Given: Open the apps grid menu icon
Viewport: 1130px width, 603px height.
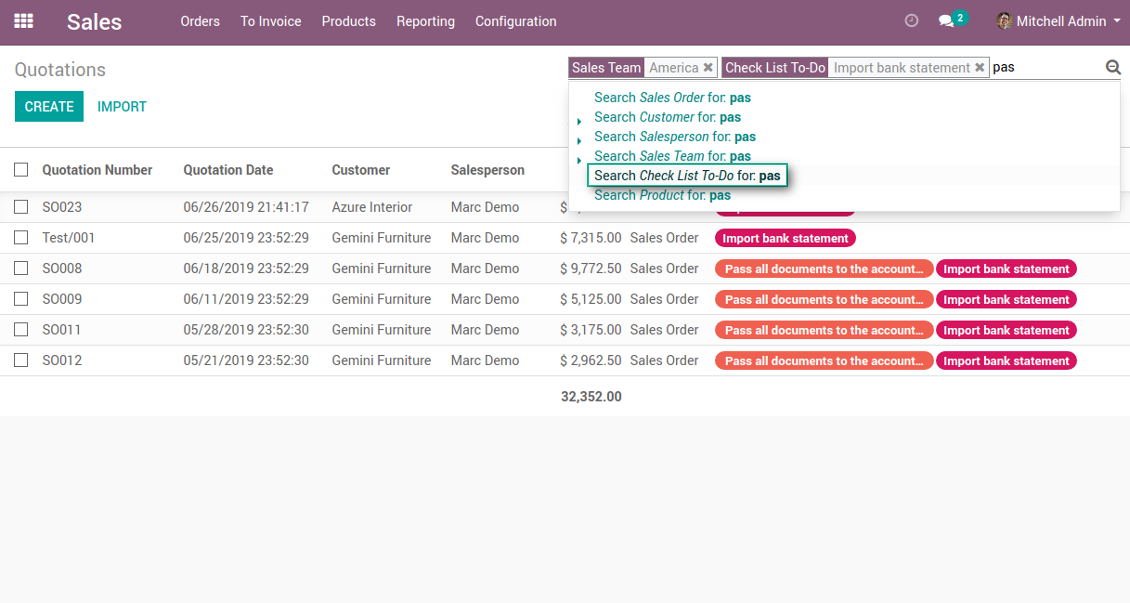Looking at the screenshot, I should [24, 21].
